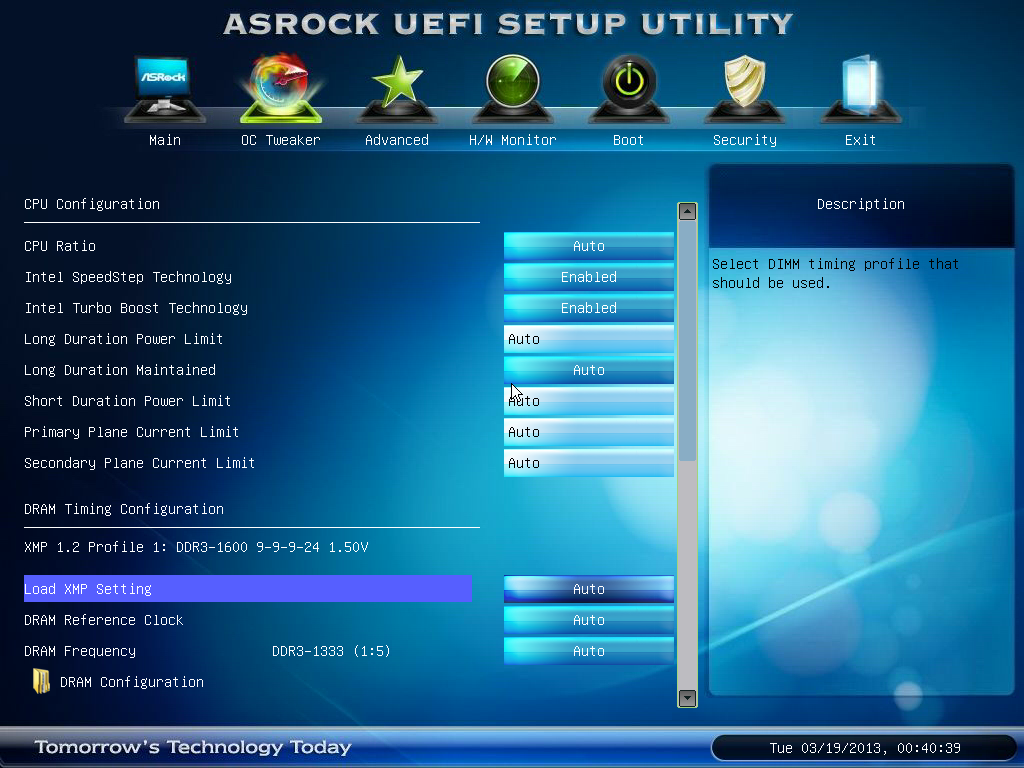Click the scrollbar down arrow
This screenshot has height=768, width=1024.
tap(687, 698)
